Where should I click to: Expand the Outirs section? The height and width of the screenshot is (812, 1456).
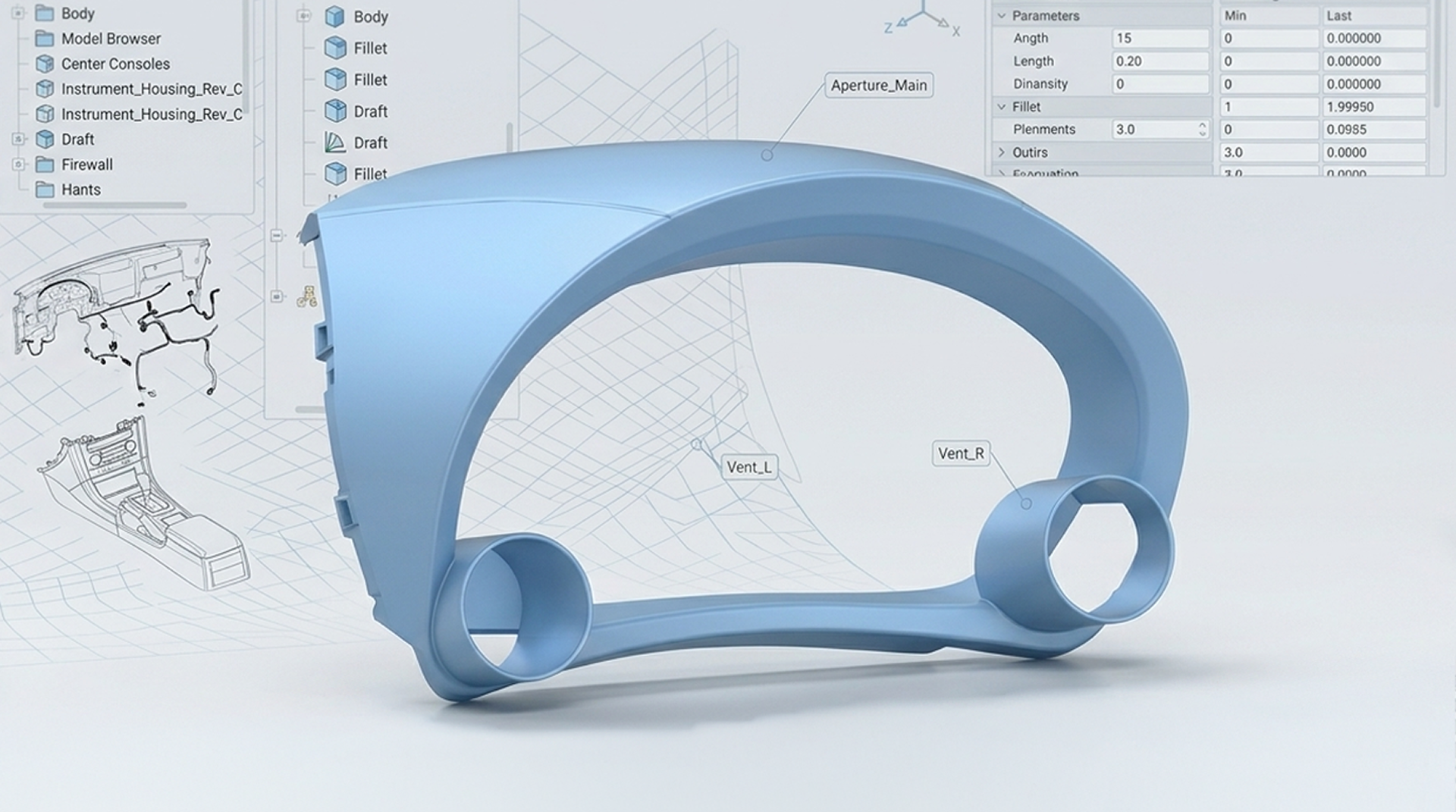(x=1001, y=152)
